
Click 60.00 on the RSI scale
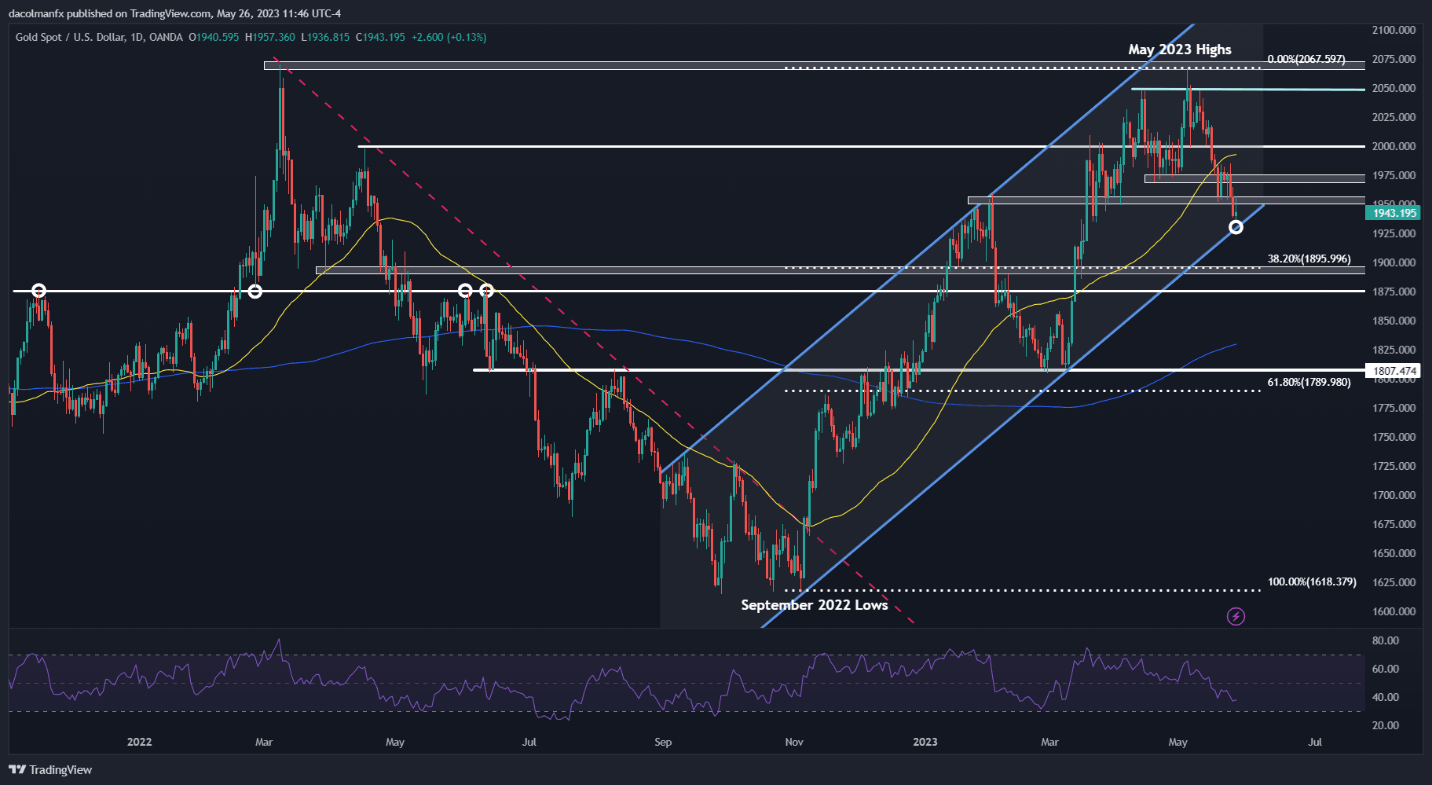(x=1384, y=669)
